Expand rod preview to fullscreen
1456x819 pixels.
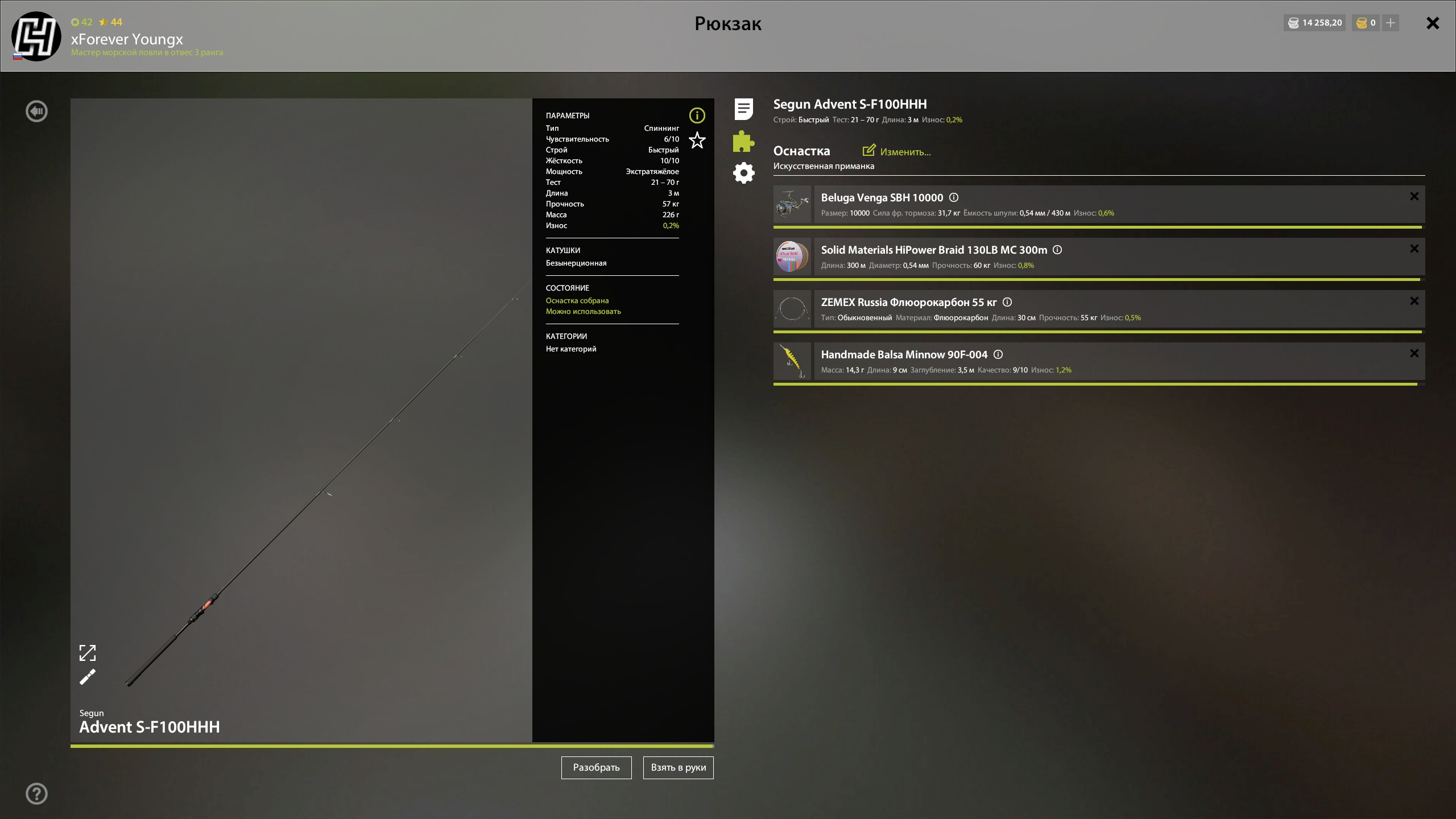88,652
